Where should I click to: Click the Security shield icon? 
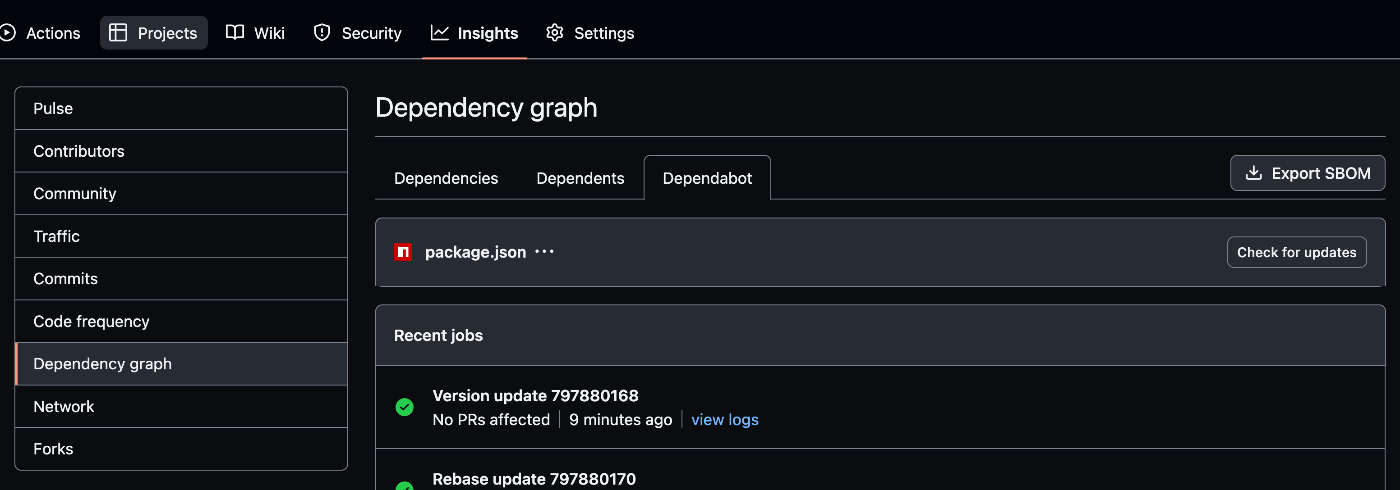pos(322,33)
